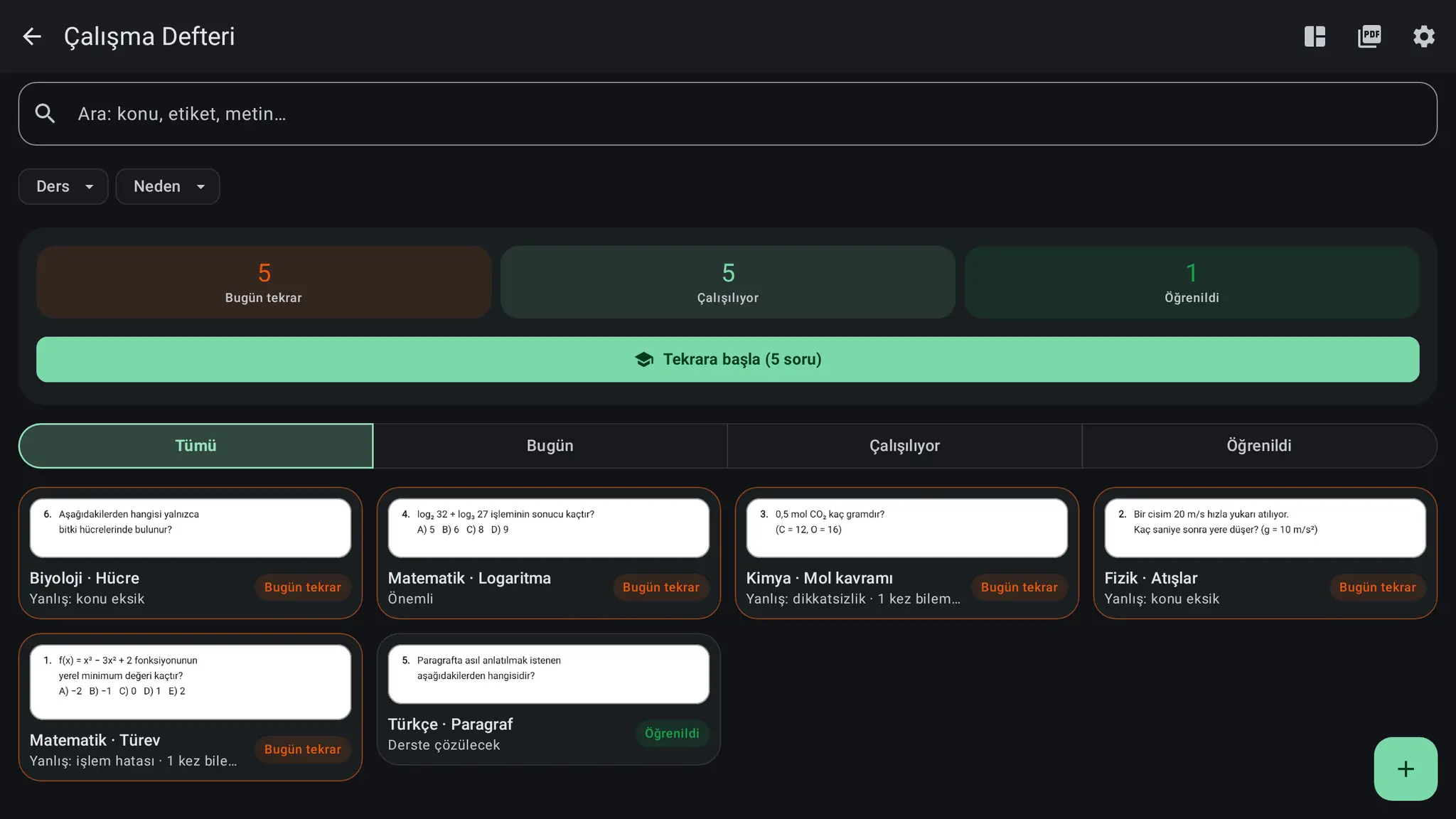Click Öğrenildi badge on Türkçe card

[x=672, y=733]
